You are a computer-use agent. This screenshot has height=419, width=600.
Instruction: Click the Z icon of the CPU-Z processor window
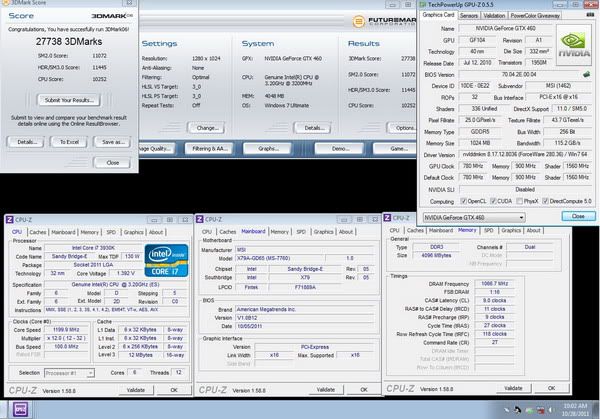(9, 219)
